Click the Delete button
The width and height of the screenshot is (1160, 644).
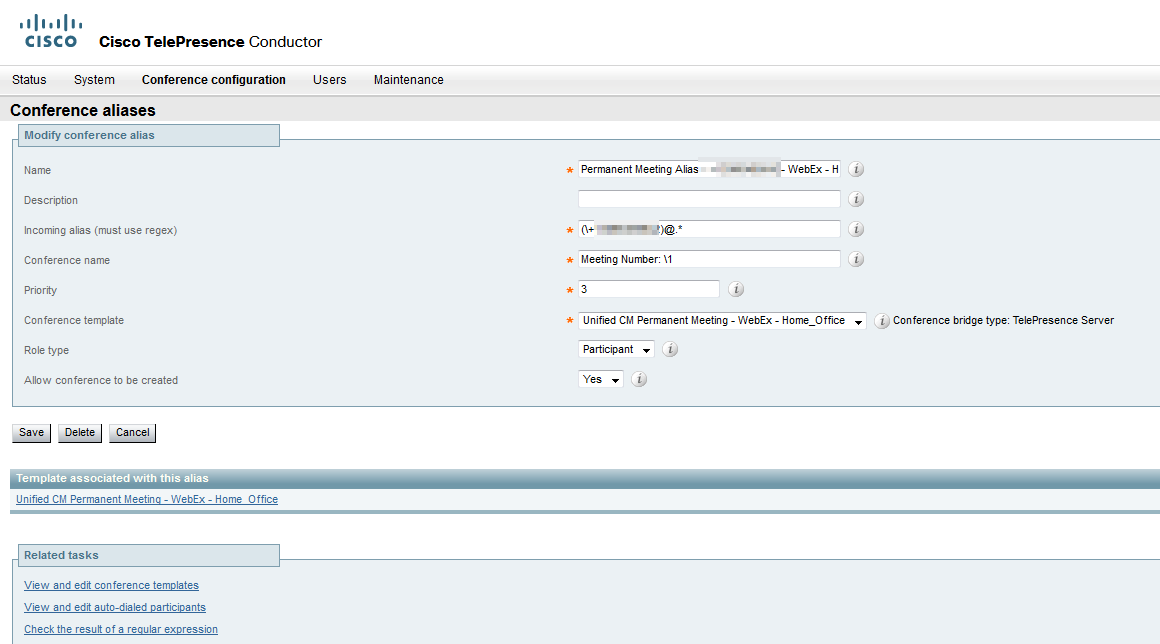80,433
